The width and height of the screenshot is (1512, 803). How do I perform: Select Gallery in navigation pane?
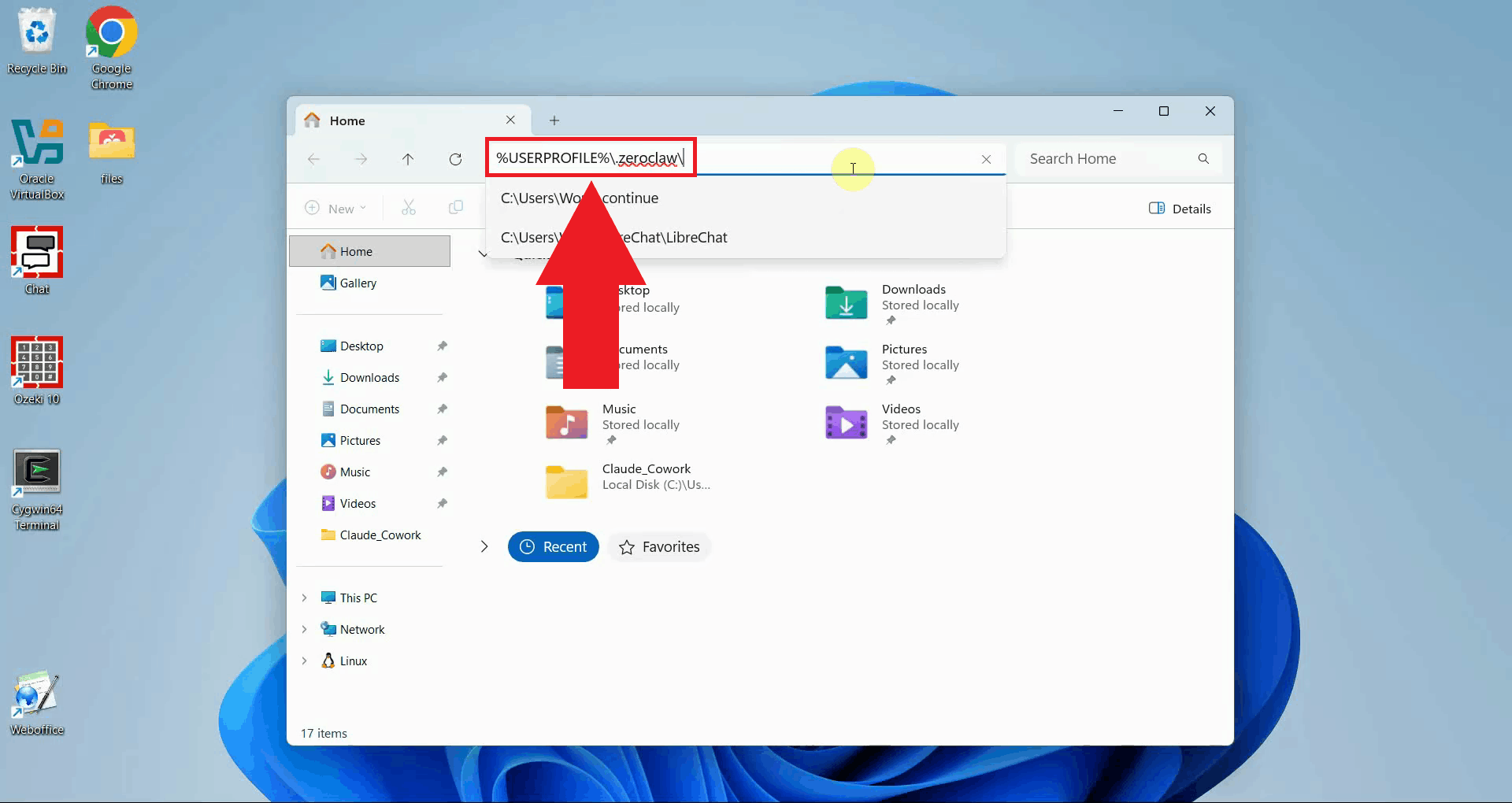[x=370, y=283]
